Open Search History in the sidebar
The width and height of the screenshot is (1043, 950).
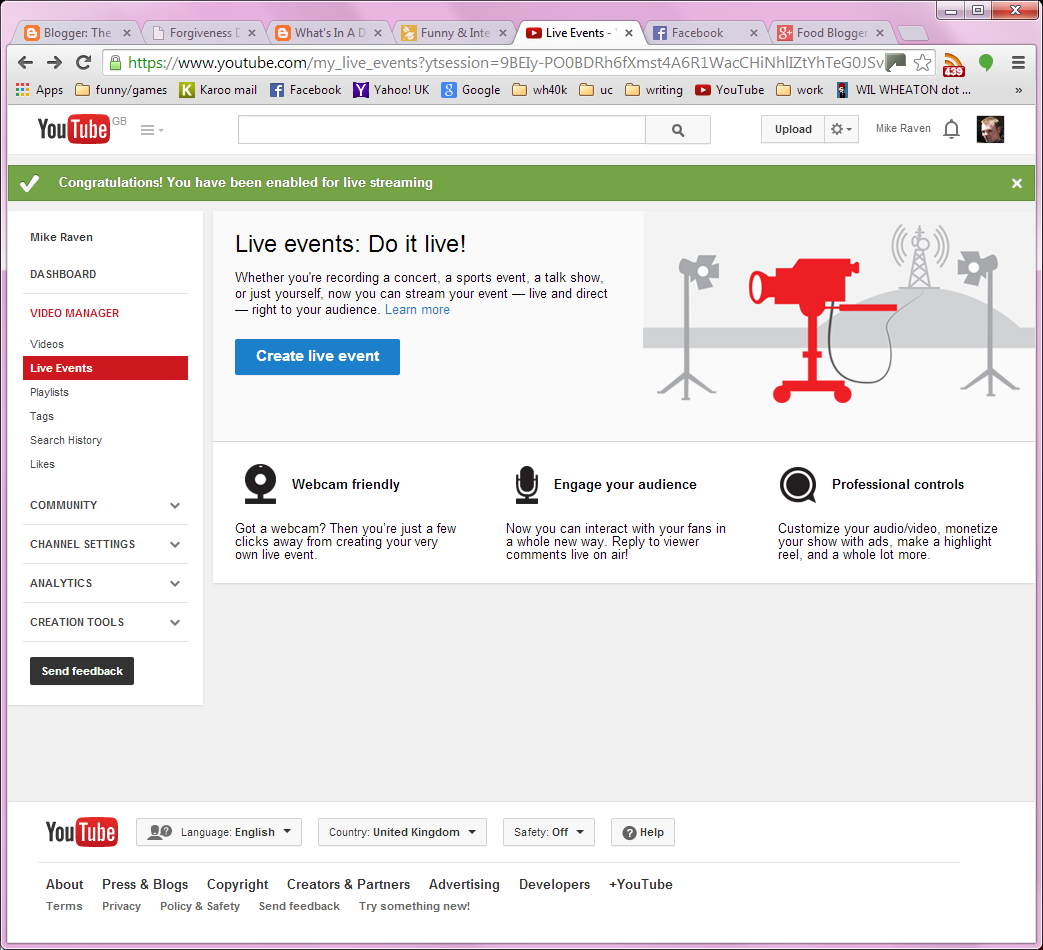[x=66, y=440]
